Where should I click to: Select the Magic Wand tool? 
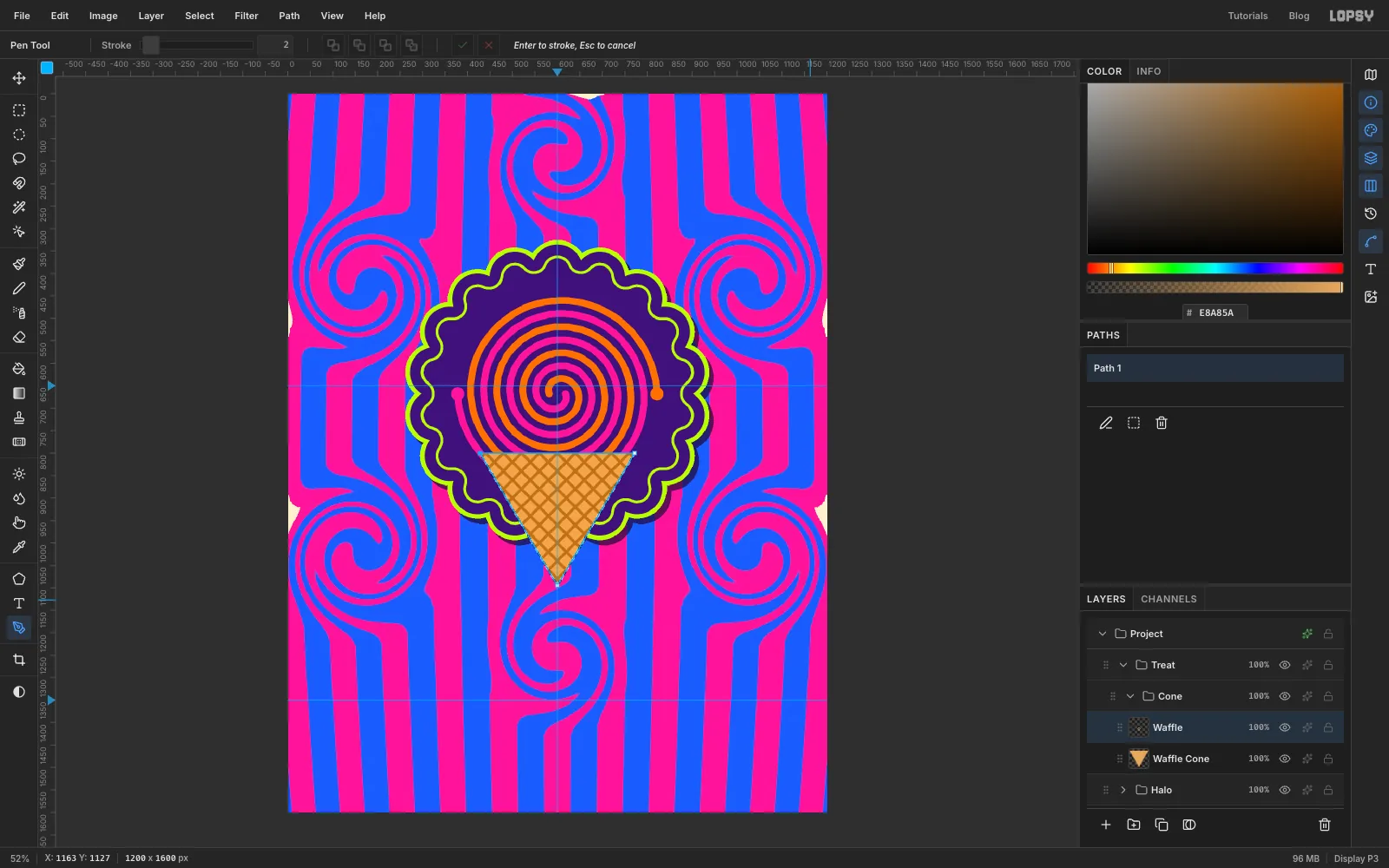[19, 207]
